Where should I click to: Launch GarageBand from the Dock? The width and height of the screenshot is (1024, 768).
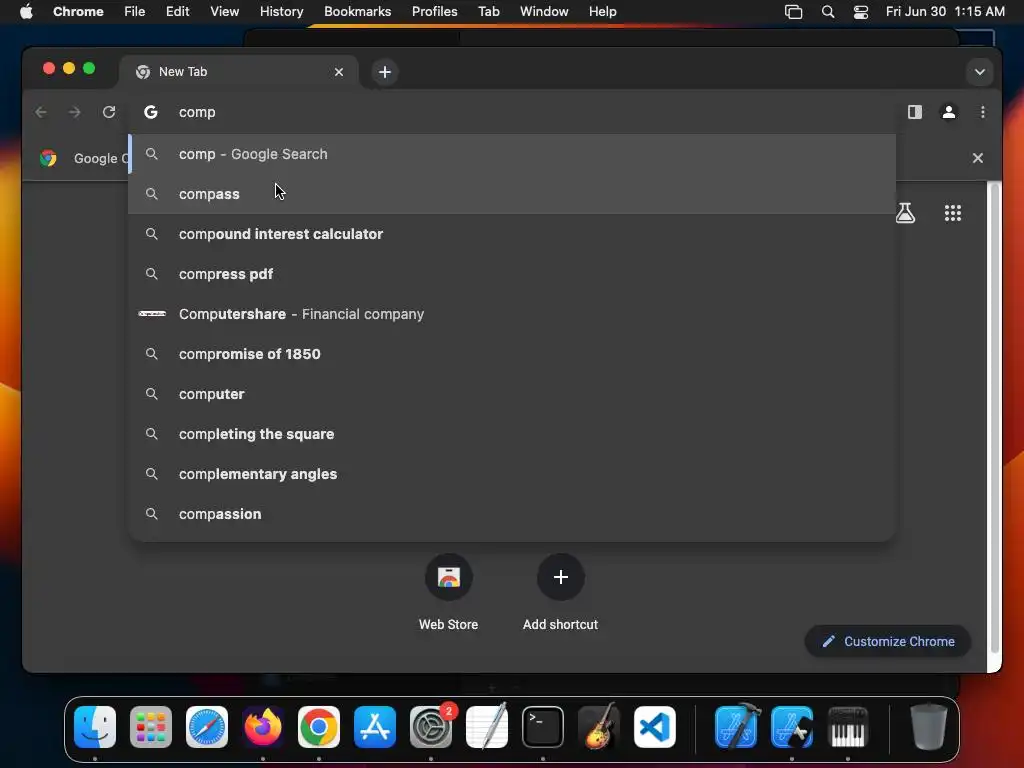598,726
